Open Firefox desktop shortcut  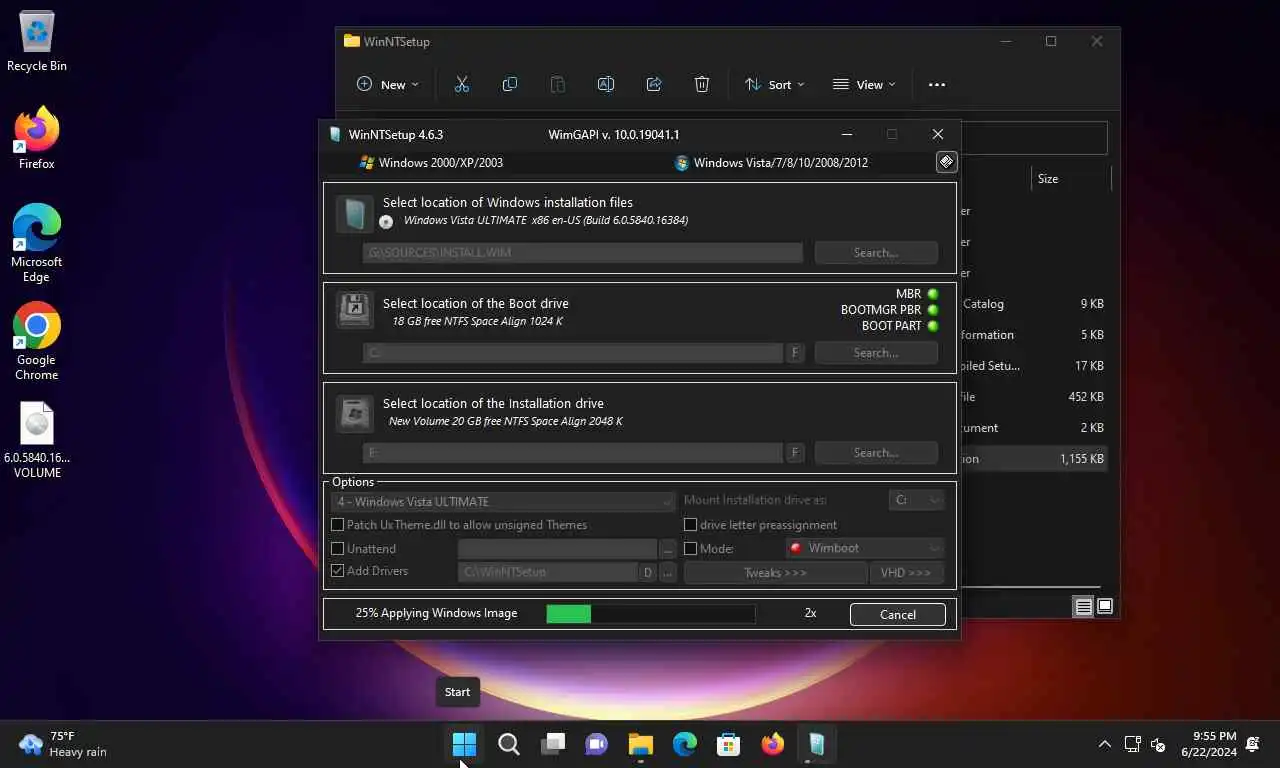[x=37, y=138]
